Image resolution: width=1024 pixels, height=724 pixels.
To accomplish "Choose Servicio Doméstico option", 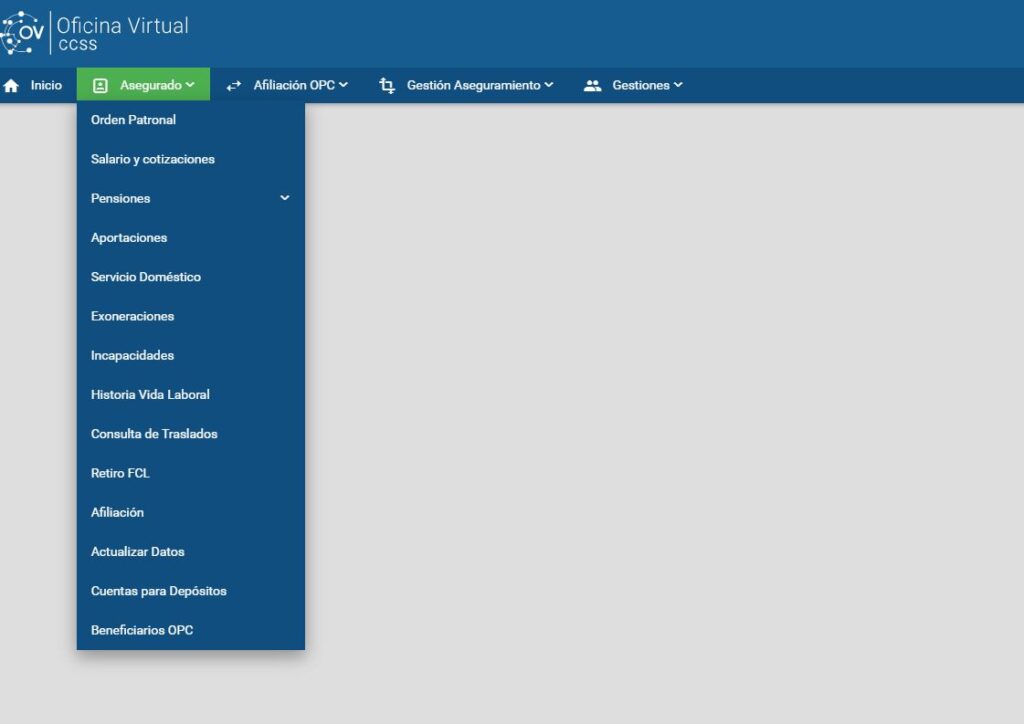I will (145, 277).
